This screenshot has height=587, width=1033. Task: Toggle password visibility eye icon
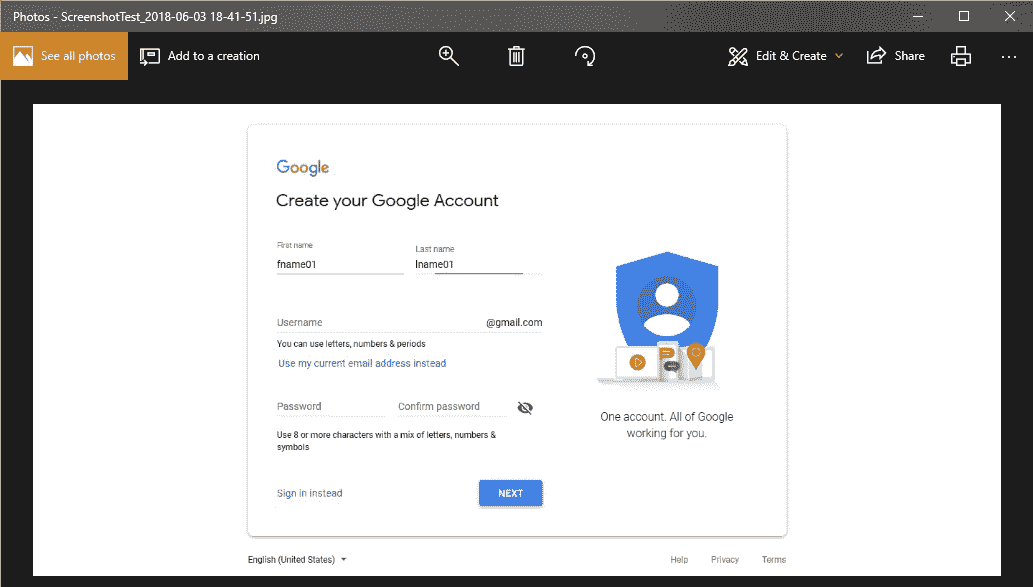[525, 408]
